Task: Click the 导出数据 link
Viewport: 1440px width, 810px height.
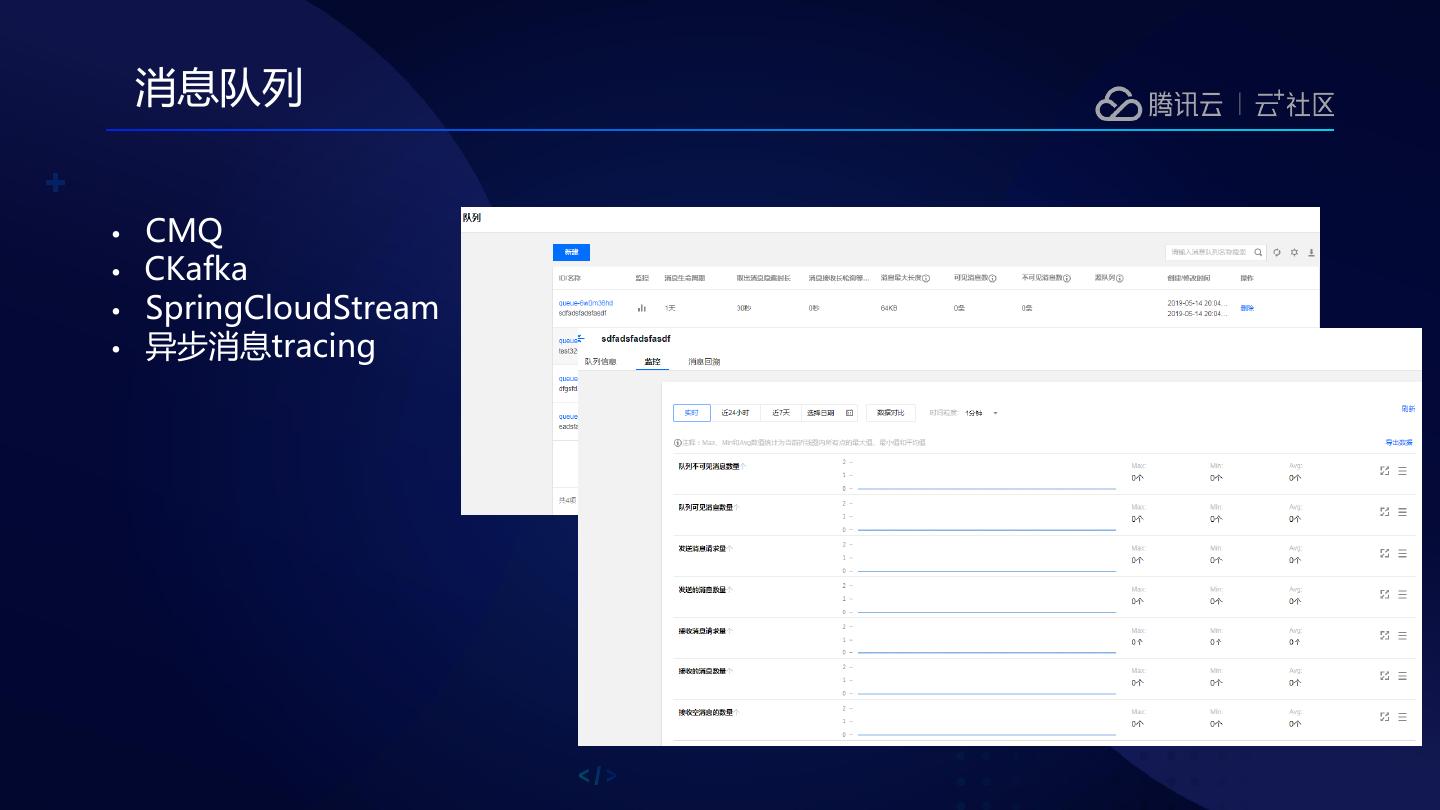Action: (x=1398, y=442)
